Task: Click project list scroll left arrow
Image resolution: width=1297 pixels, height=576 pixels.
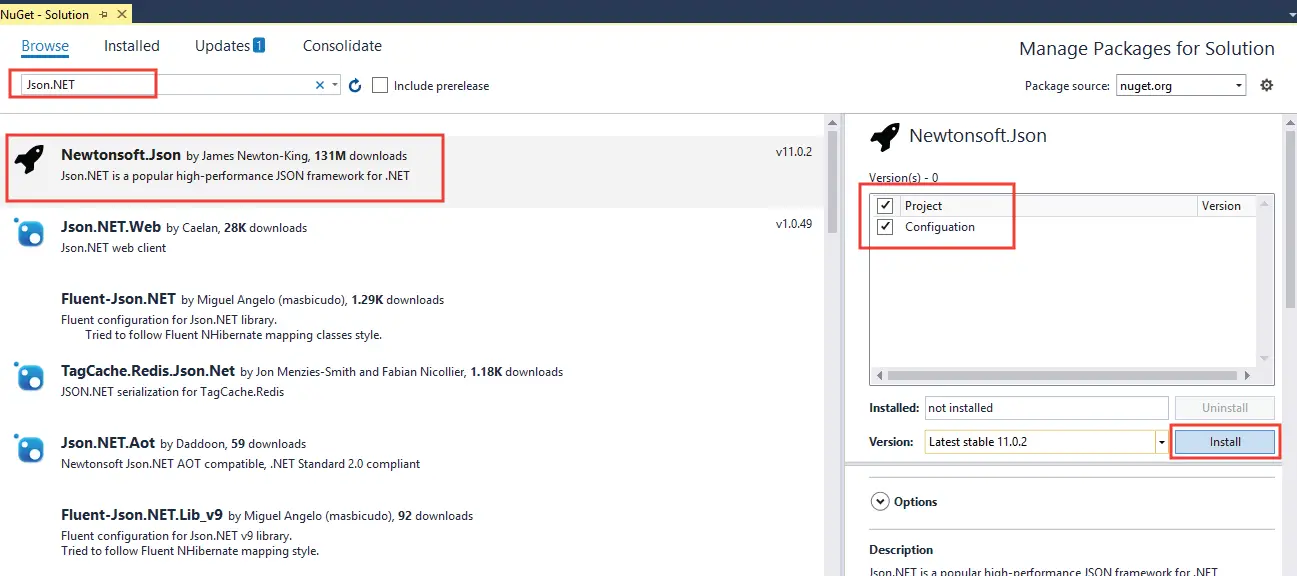Action: 879,376
